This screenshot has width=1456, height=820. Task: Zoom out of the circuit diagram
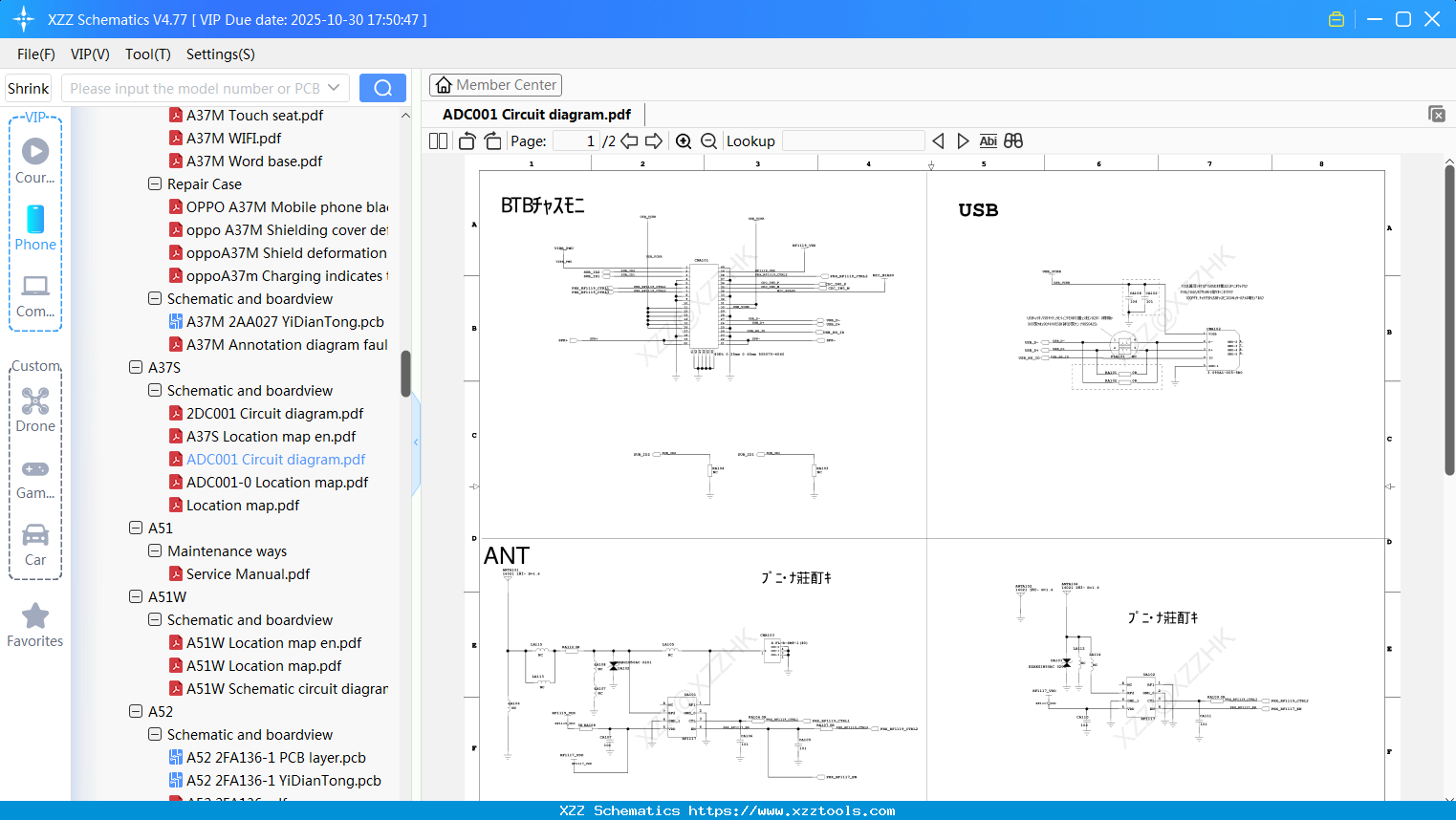709,141
